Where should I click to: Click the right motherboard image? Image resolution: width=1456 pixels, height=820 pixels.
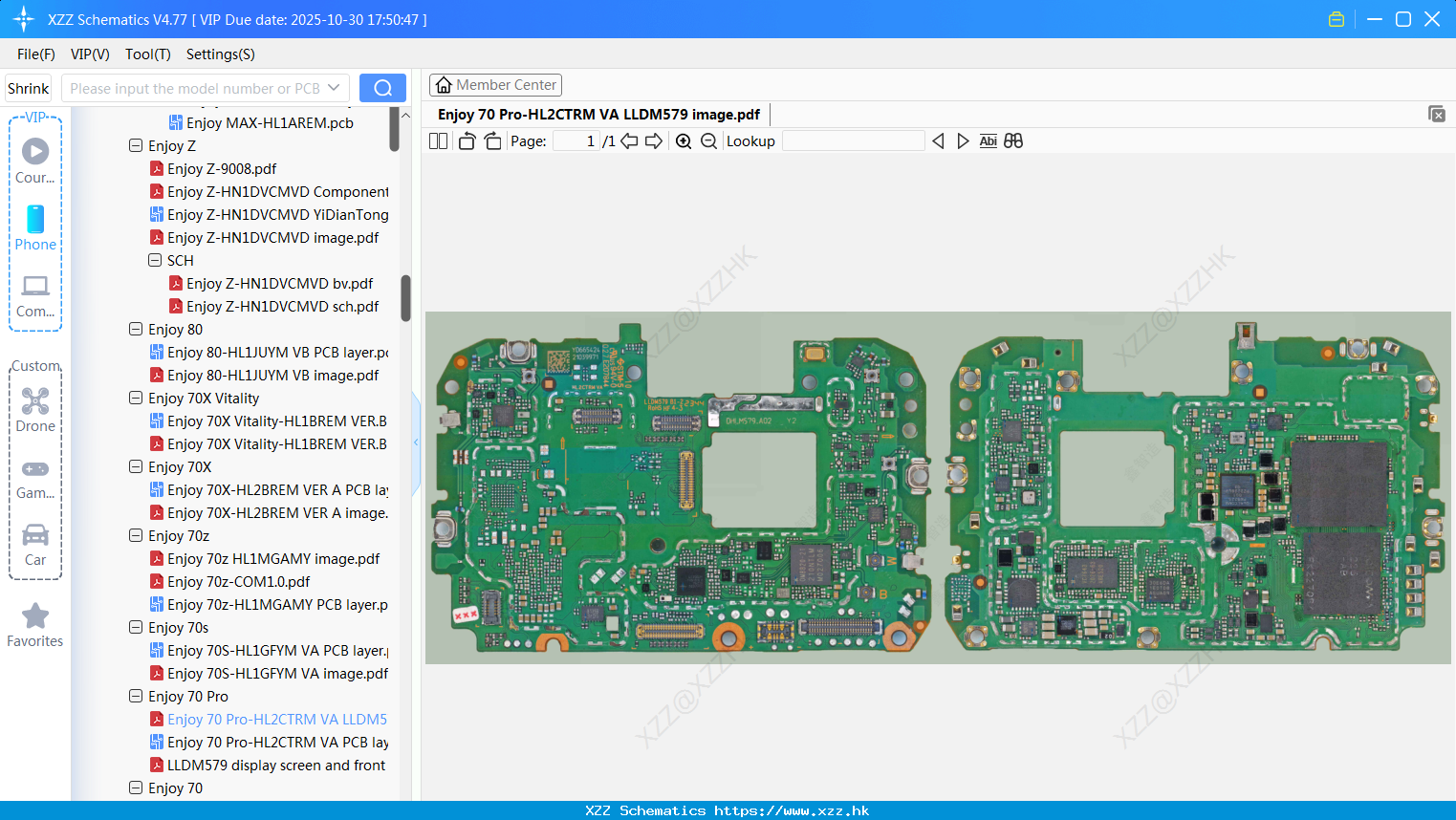[x=1194, y=487]
